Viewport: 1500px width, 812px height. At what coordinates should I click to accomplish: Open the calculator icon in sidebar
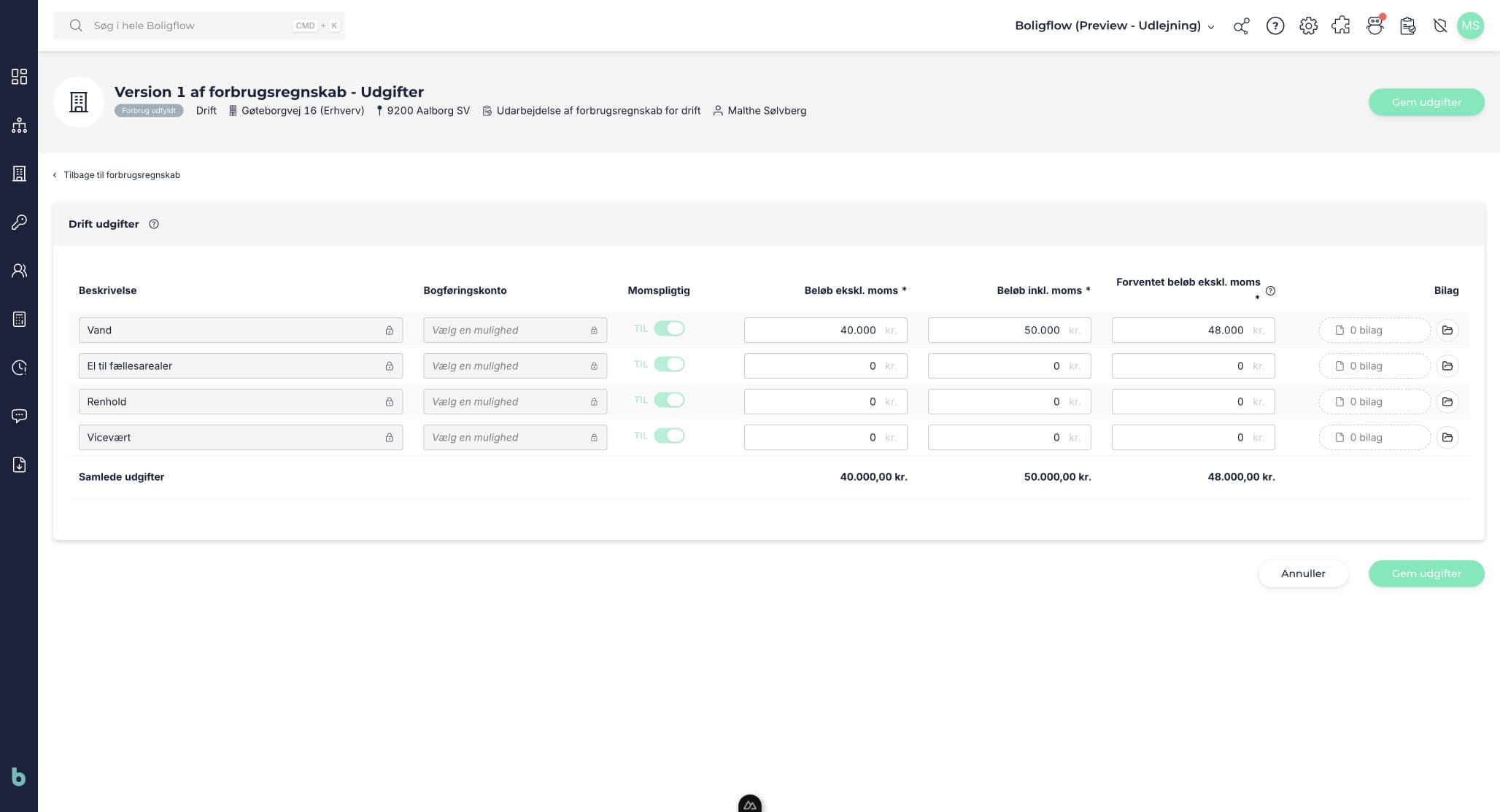click(x=19, y=319)
